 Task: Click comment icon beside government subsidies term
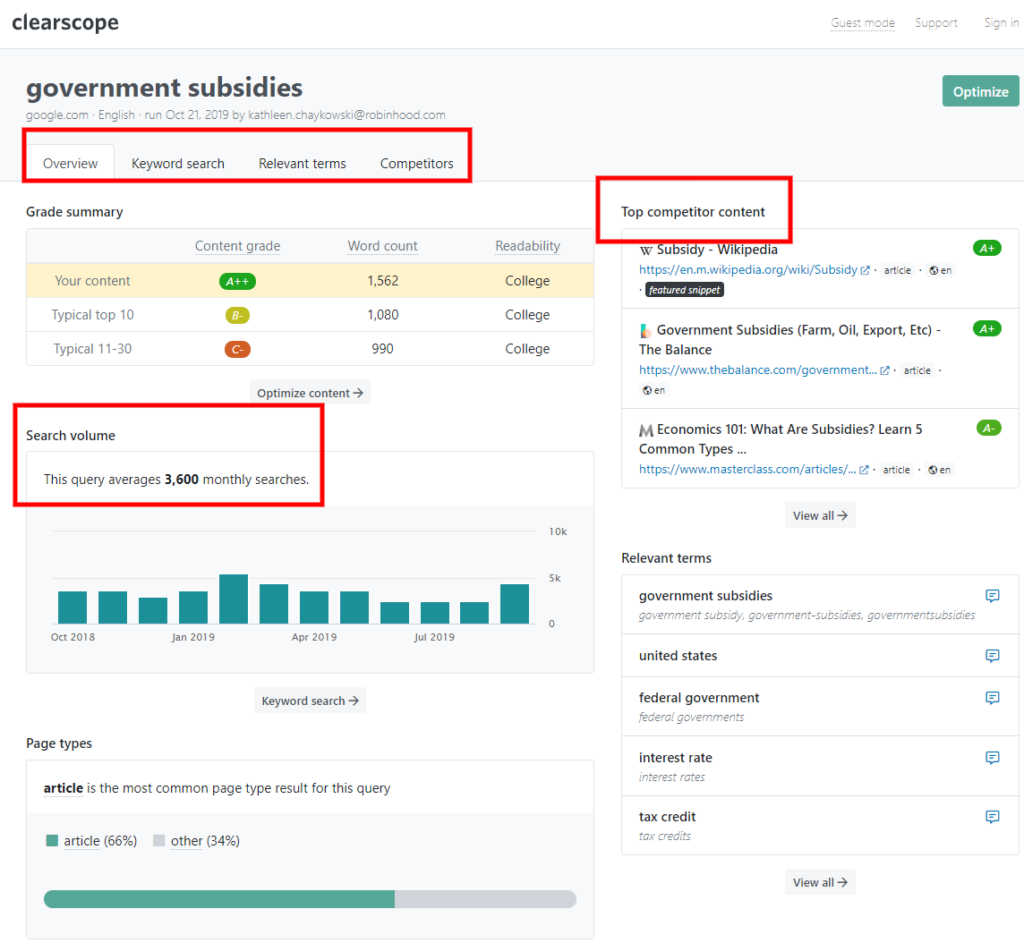click(992, 596)
